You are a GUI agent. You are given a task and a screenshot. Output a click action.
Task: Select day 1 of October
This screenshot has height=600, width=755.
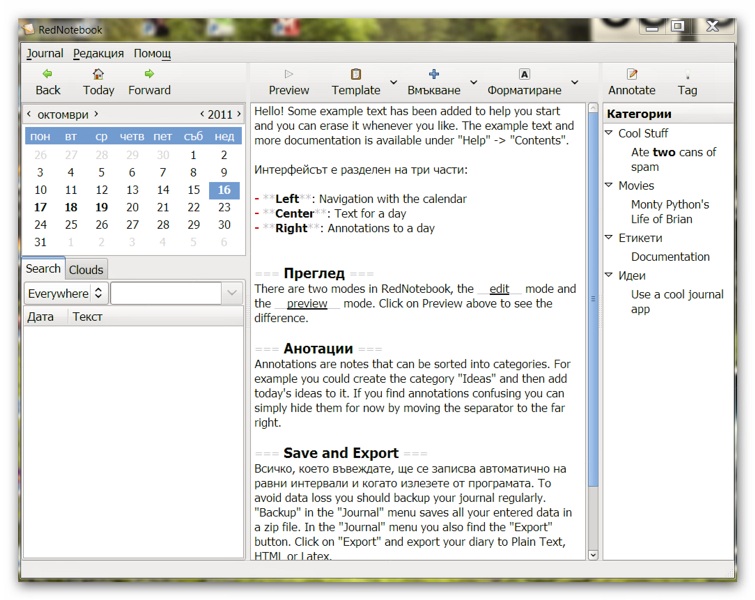[193, 155]
